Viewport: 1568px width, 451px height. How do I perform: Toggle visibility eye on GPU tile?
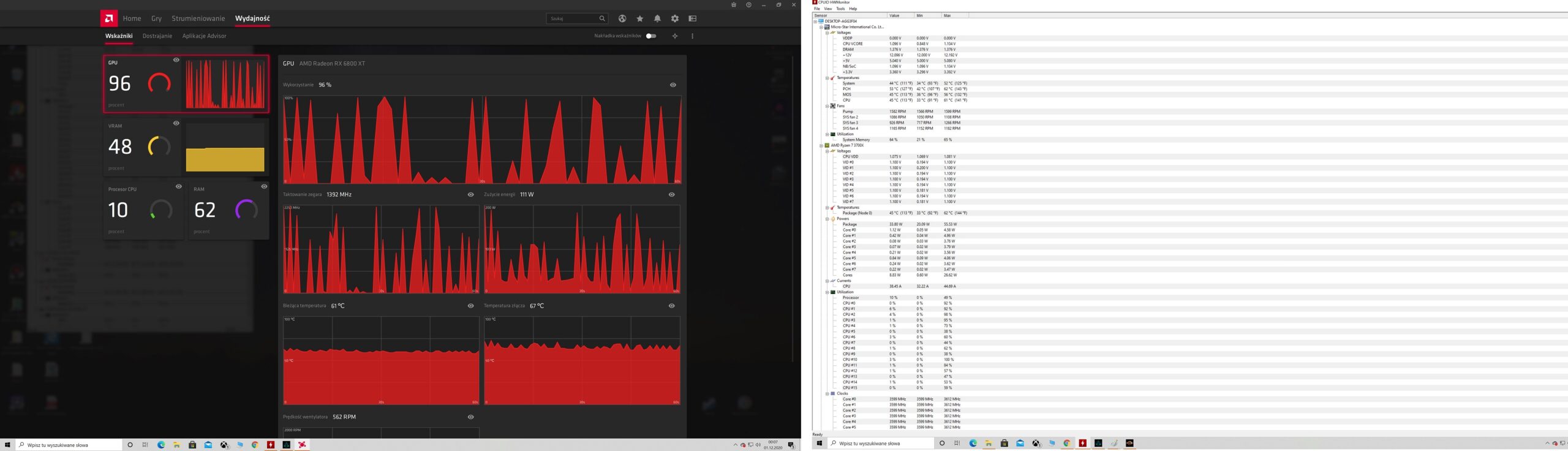click(176, 60)
